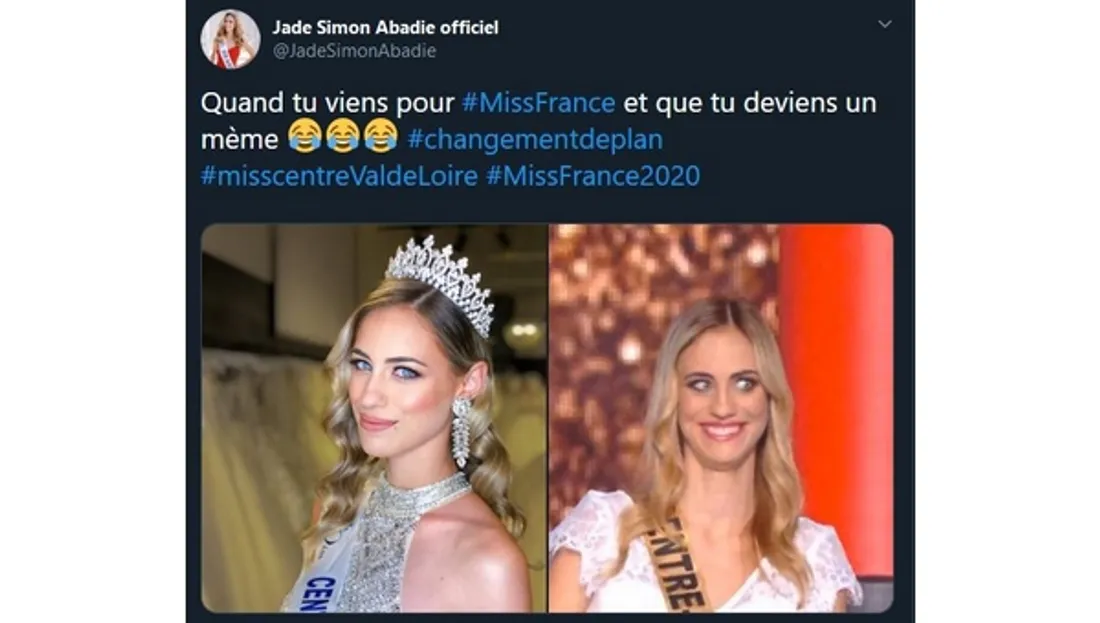The width and height of the screenshot is (1100, 623).
Task: Expand the tweet options chevron menu
Action: coord(885,24)
